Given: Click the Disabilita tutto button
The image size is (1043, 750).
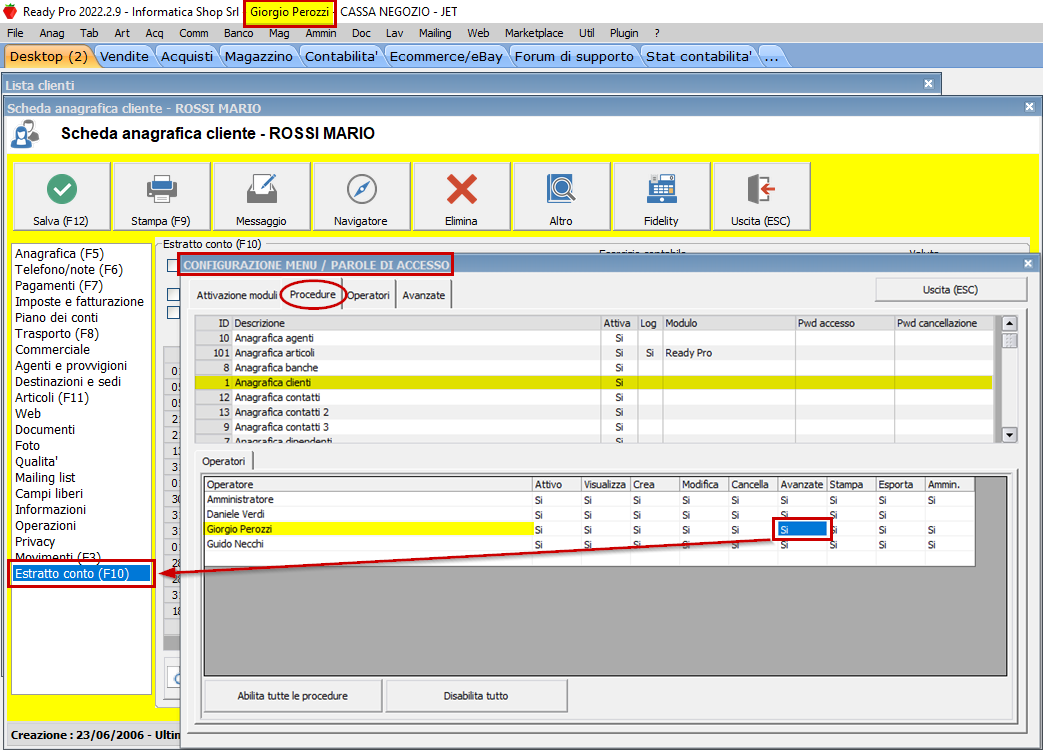Looking at the screenshot, I should [476, 696].
